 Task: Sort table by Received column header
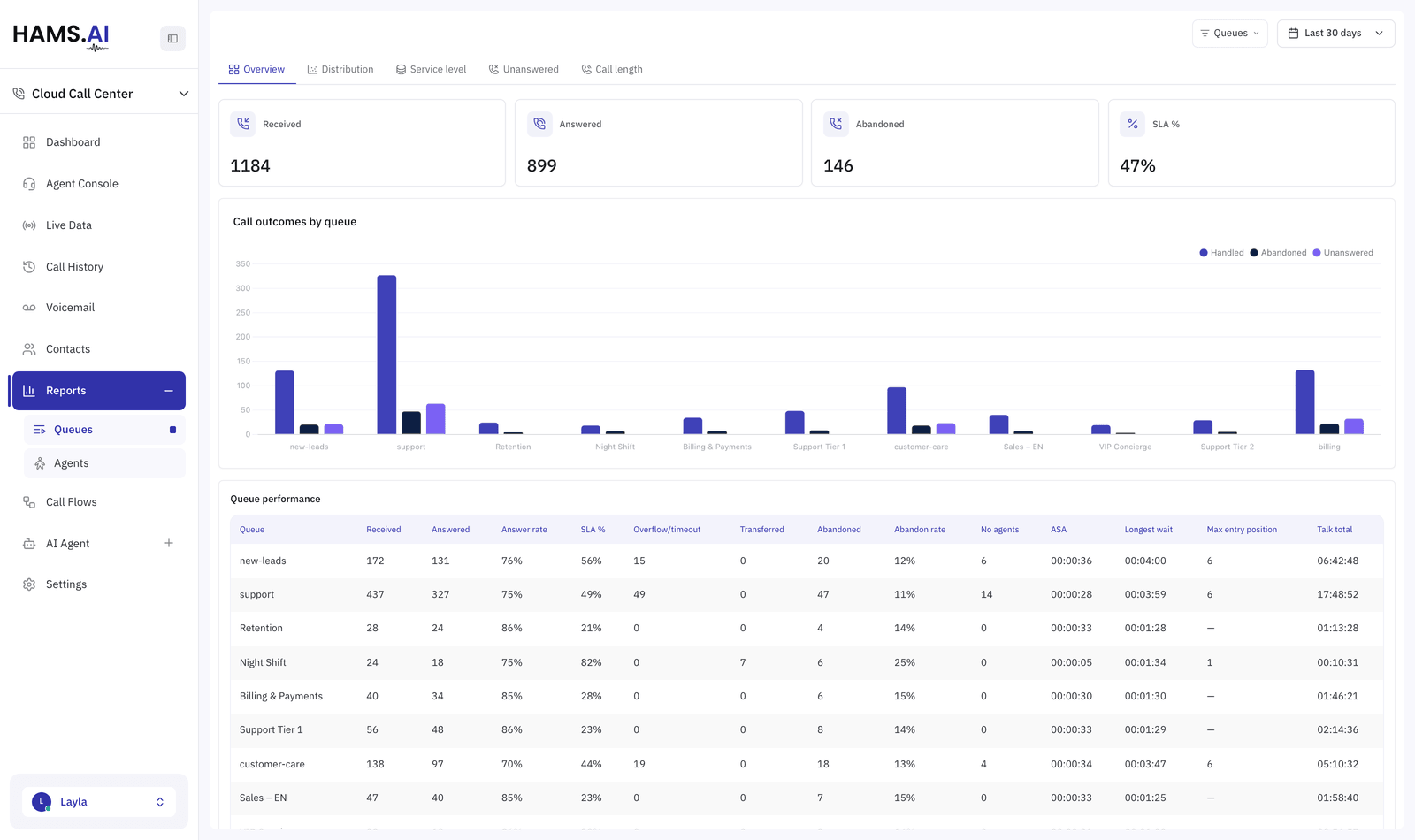pyautogui.click(x=384, y=530)
